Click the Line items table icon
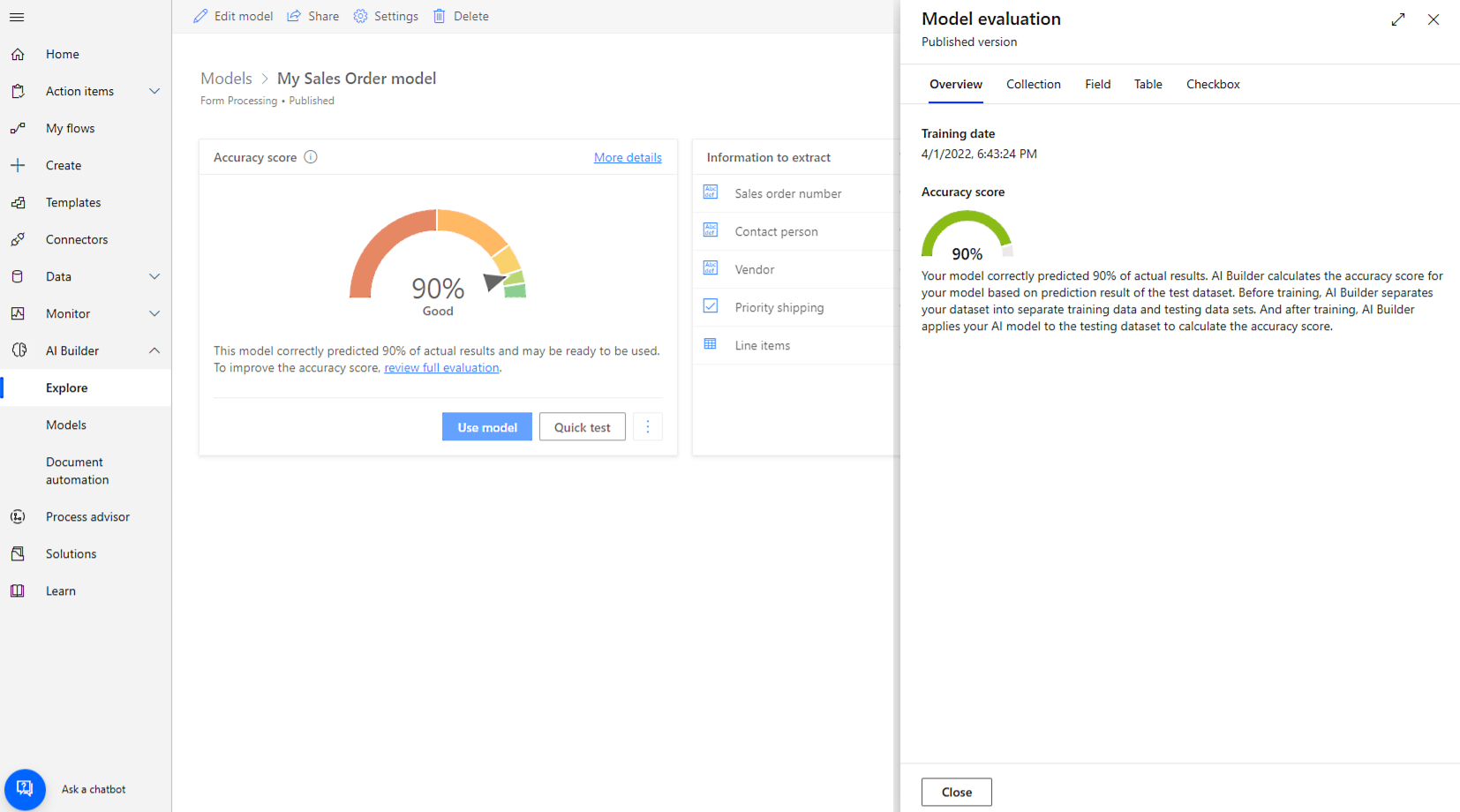This screenshot has width=1460, height=812. [711, 344]
